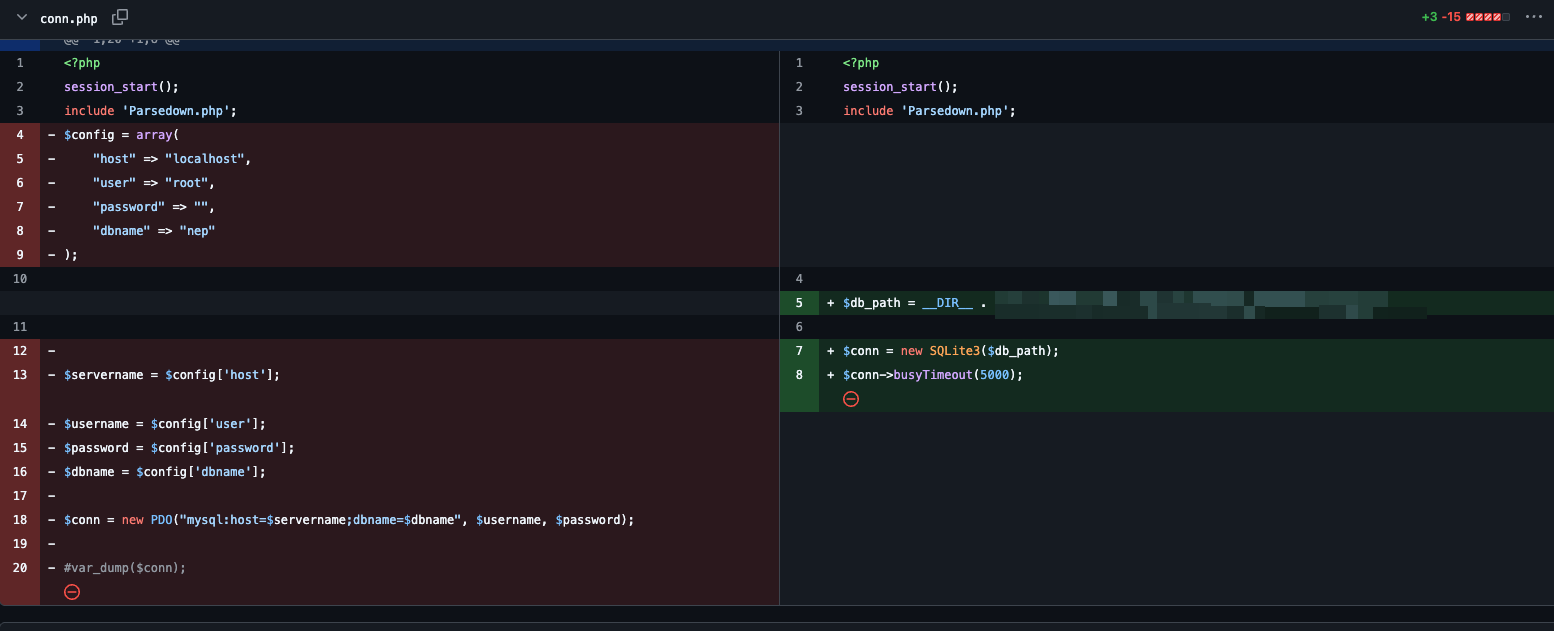This screenshot has height=631, width=1554.
Task: Collapse the conn.php file diff chevron
Action: (22, 18)
